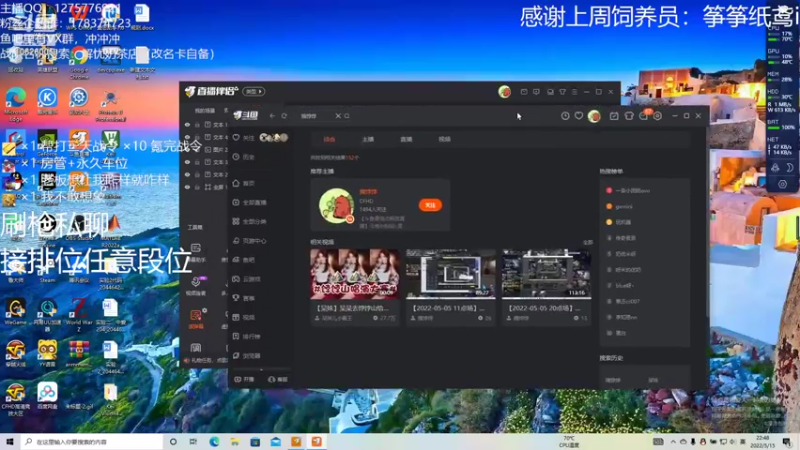The image size is (800, 450).
Task: Open File Explorer from the taskbar
Action: click(235, 442)
